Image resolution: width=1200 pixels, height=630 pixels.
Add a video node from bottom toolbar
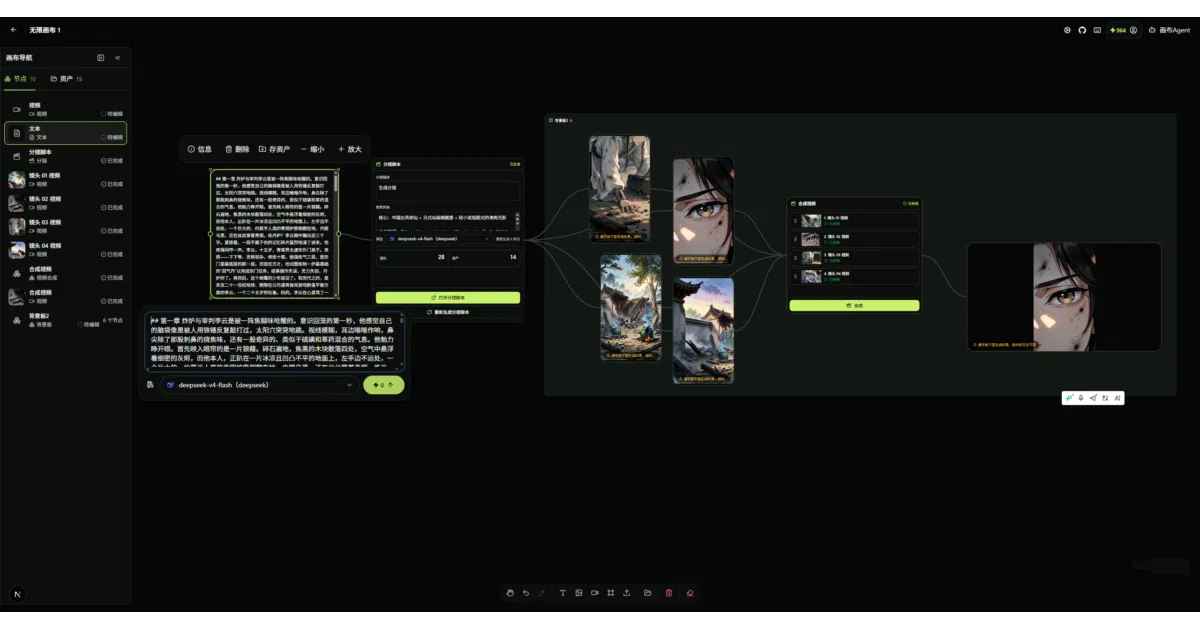point(594,593)
